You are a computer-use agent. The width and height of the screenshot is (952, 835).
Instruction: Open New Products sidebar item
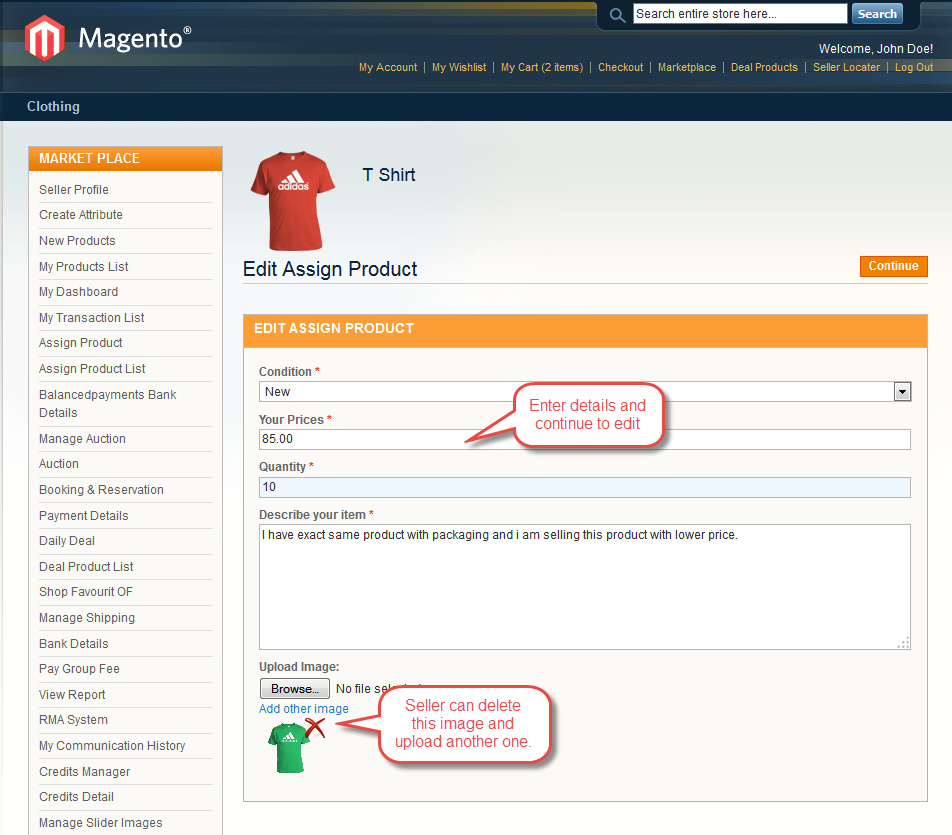(x=77, y=240)
